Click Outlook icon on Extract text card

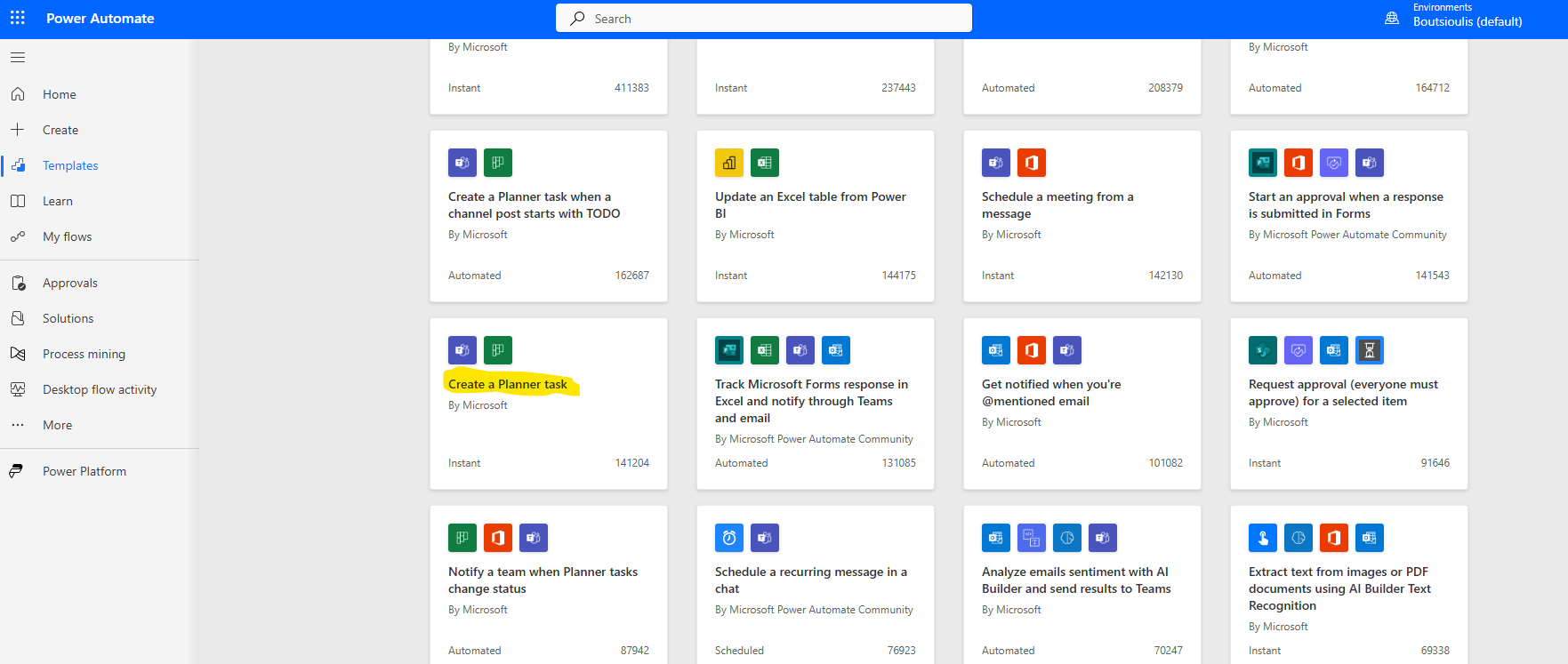pos(1370,538)
